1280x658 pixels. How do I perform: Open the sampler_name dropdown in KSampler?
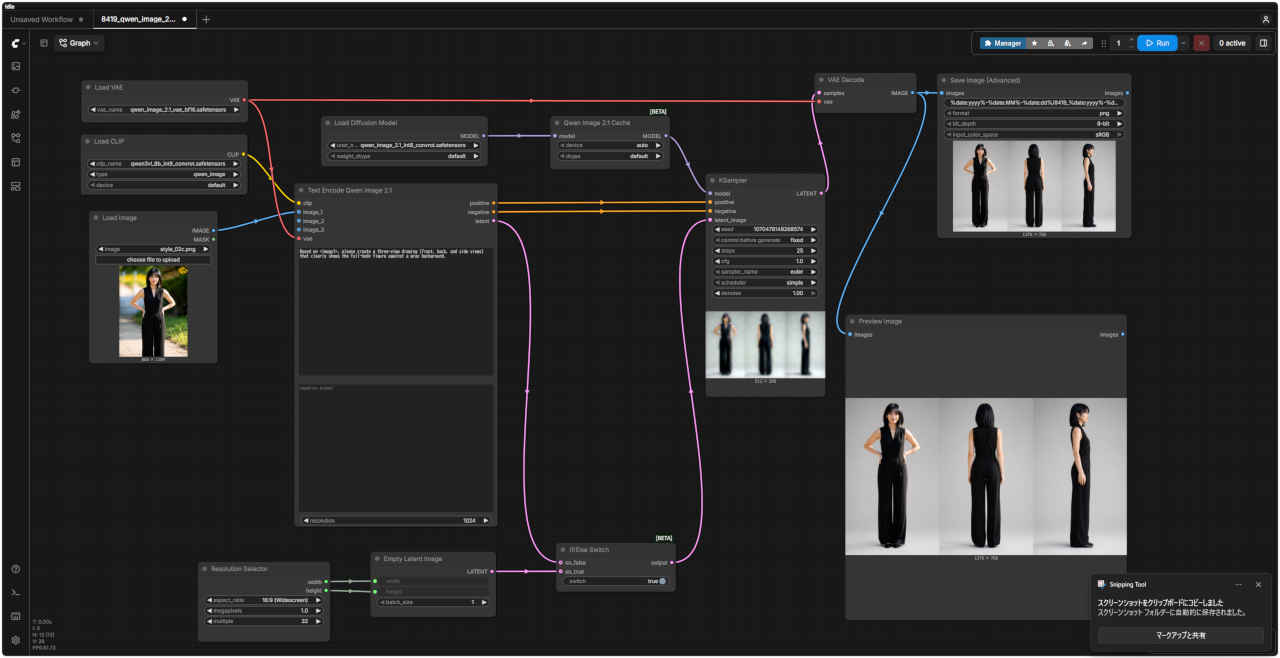coord(765,271)
